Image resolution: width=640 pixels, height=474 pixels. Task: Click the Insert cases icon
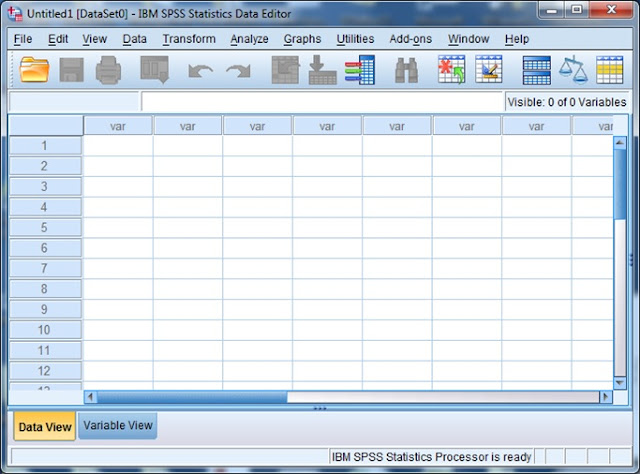click(451, 70)
